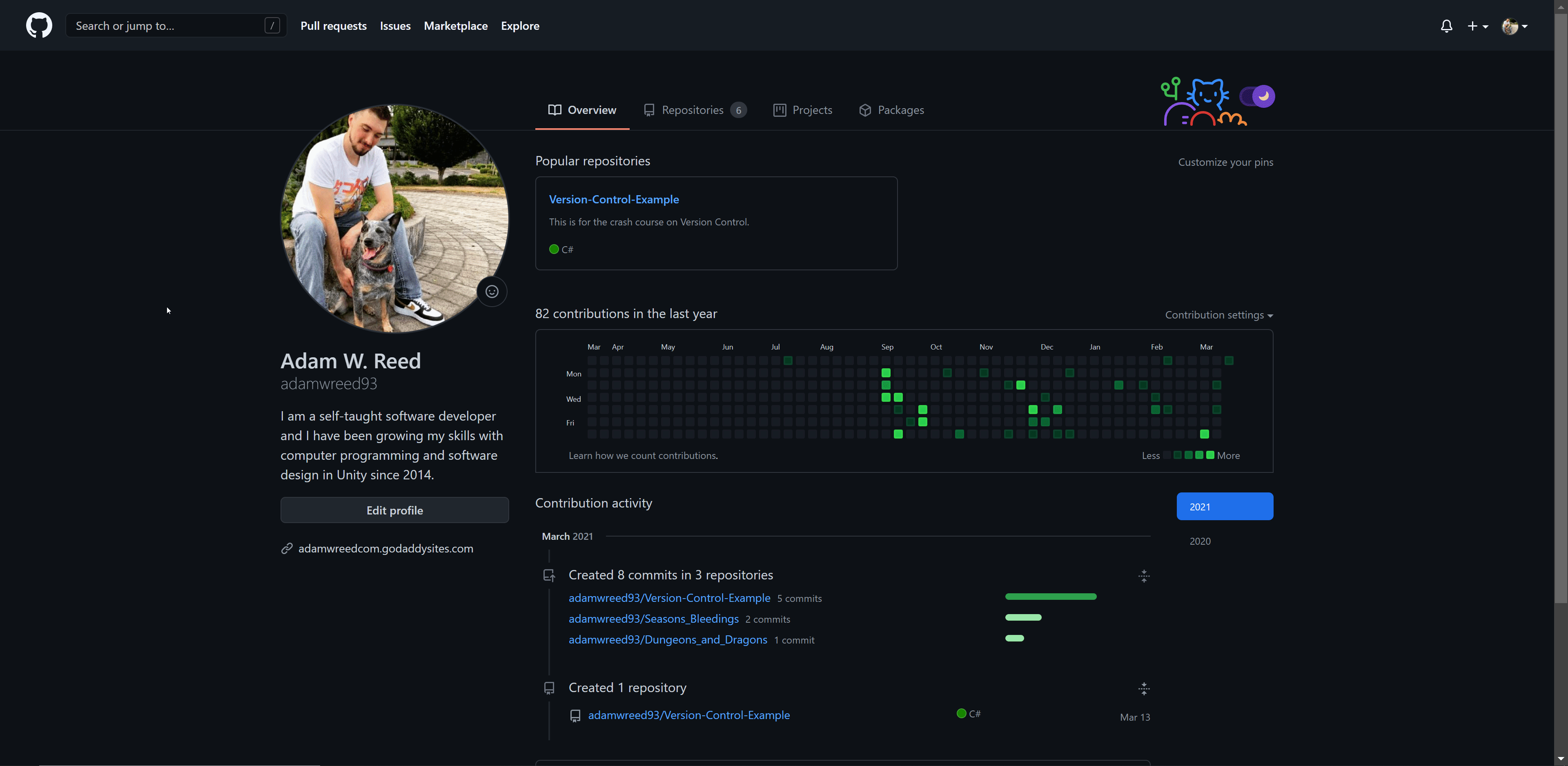Viewport: 1568px width, 766px height.
Task: Collapse the Created 1 repository section
Action: tap(1144, 689)
